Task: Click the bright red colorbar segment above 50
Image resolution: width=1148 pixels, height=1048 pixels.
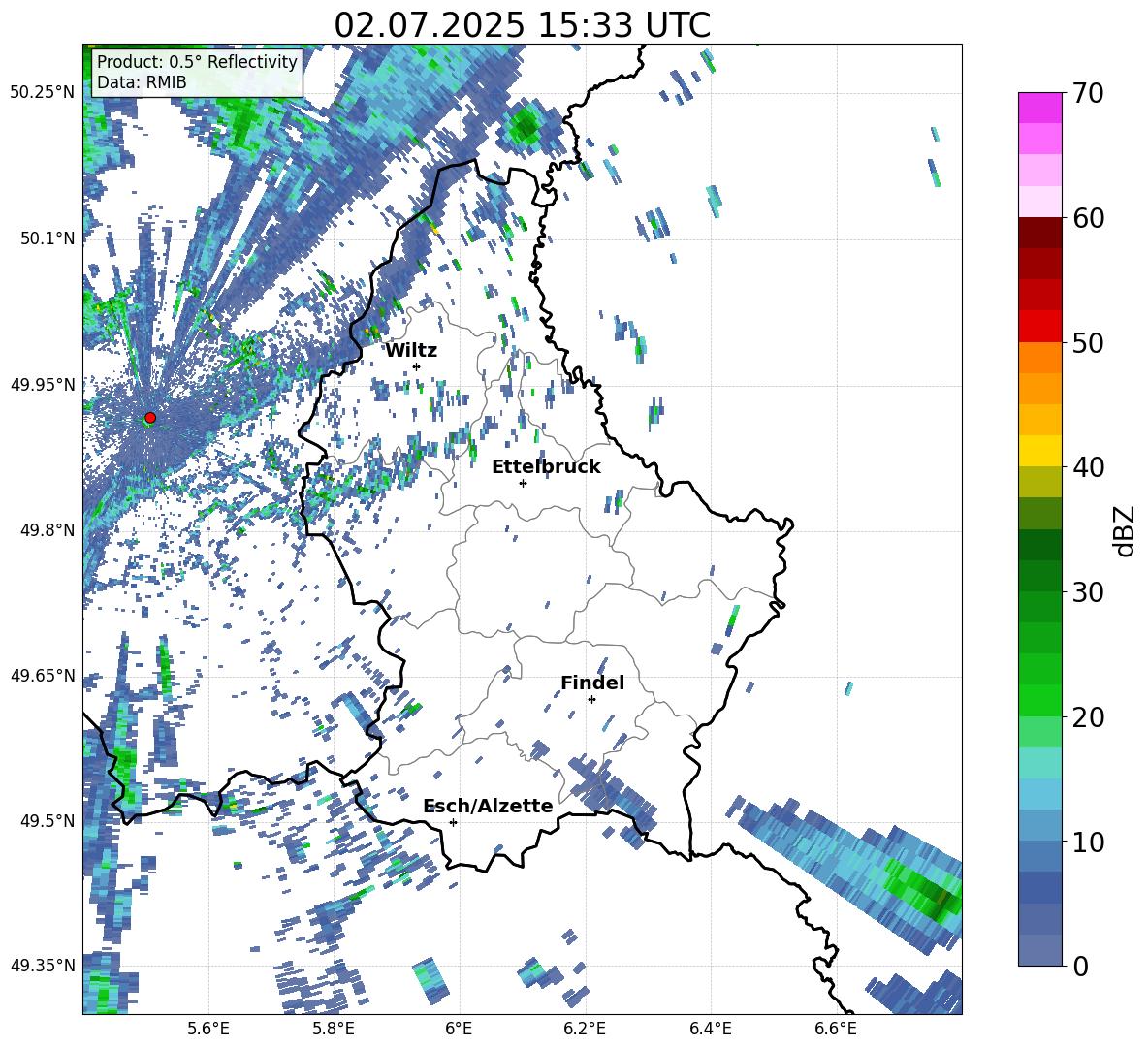Action: (x=1039, y=327)
